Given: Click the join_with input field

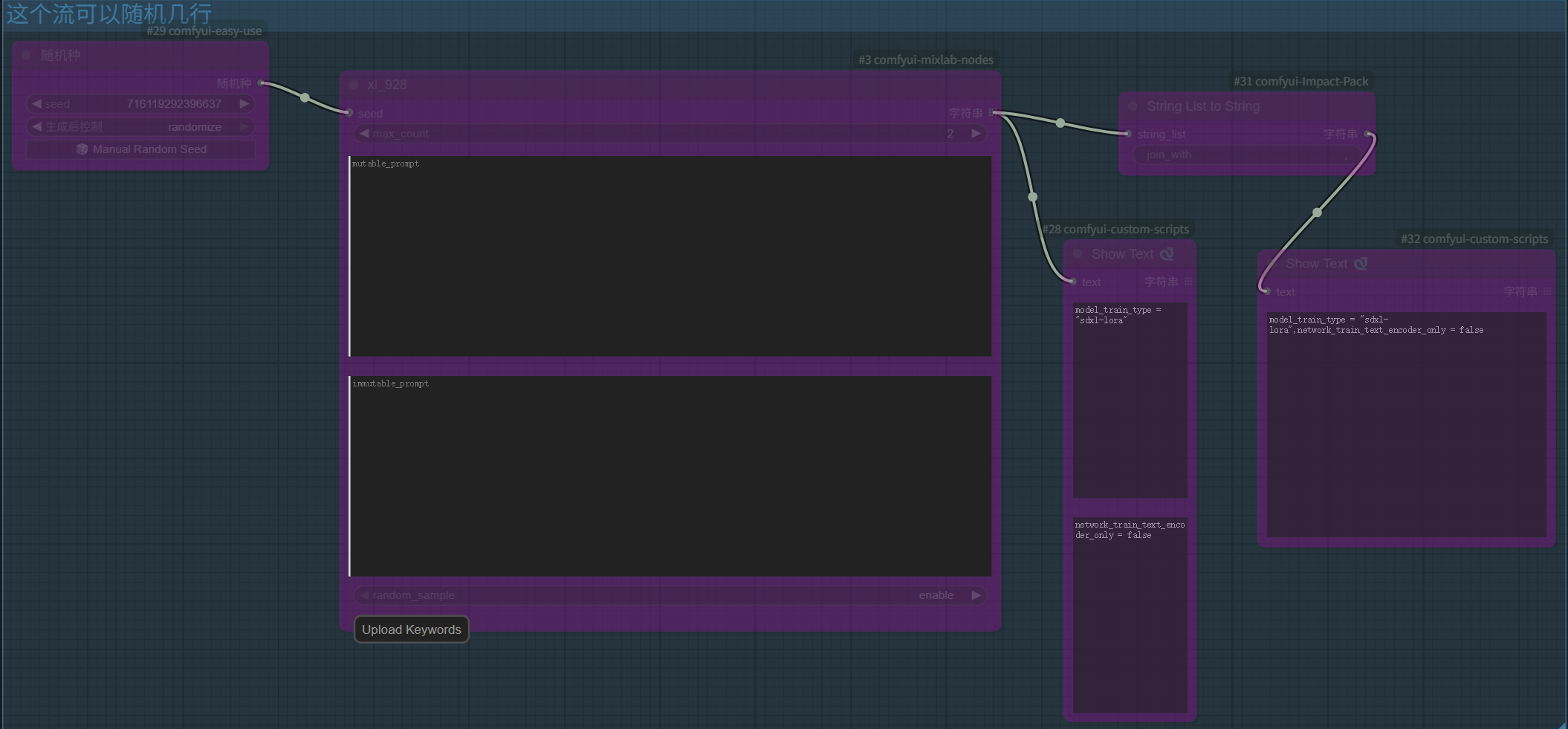Looking at the screenshot, I should point(1247,155).
